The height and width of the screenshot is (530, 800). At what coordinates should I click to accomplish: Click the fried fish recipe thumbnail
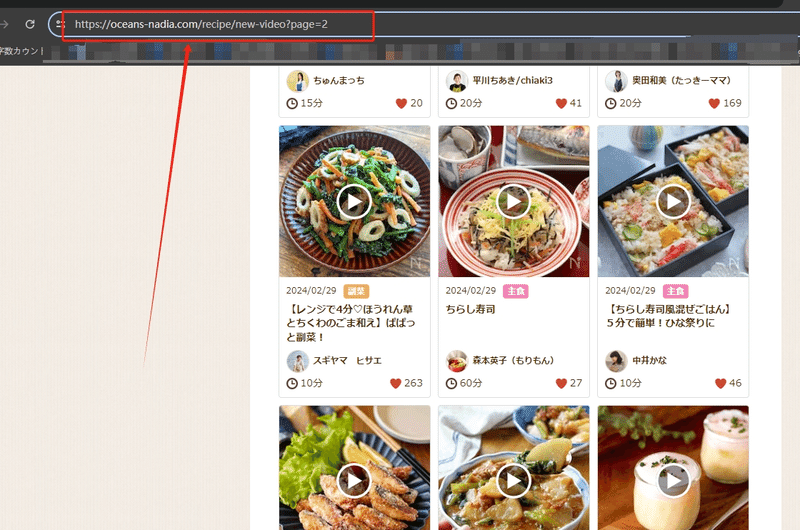355,468
